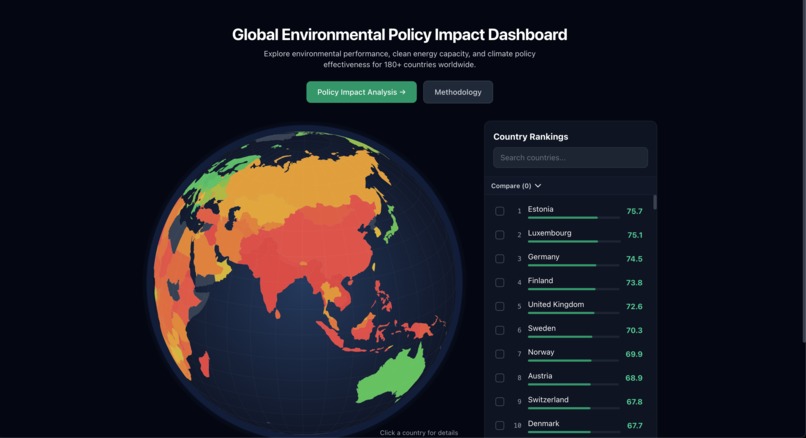Open the Methodology page

pos(457,92)
